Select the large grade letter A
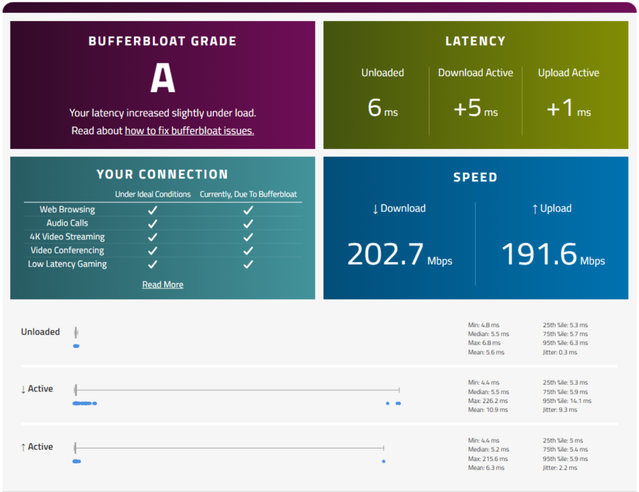The width and height of the screenshot is (639, 492). (x=162, y=79)
